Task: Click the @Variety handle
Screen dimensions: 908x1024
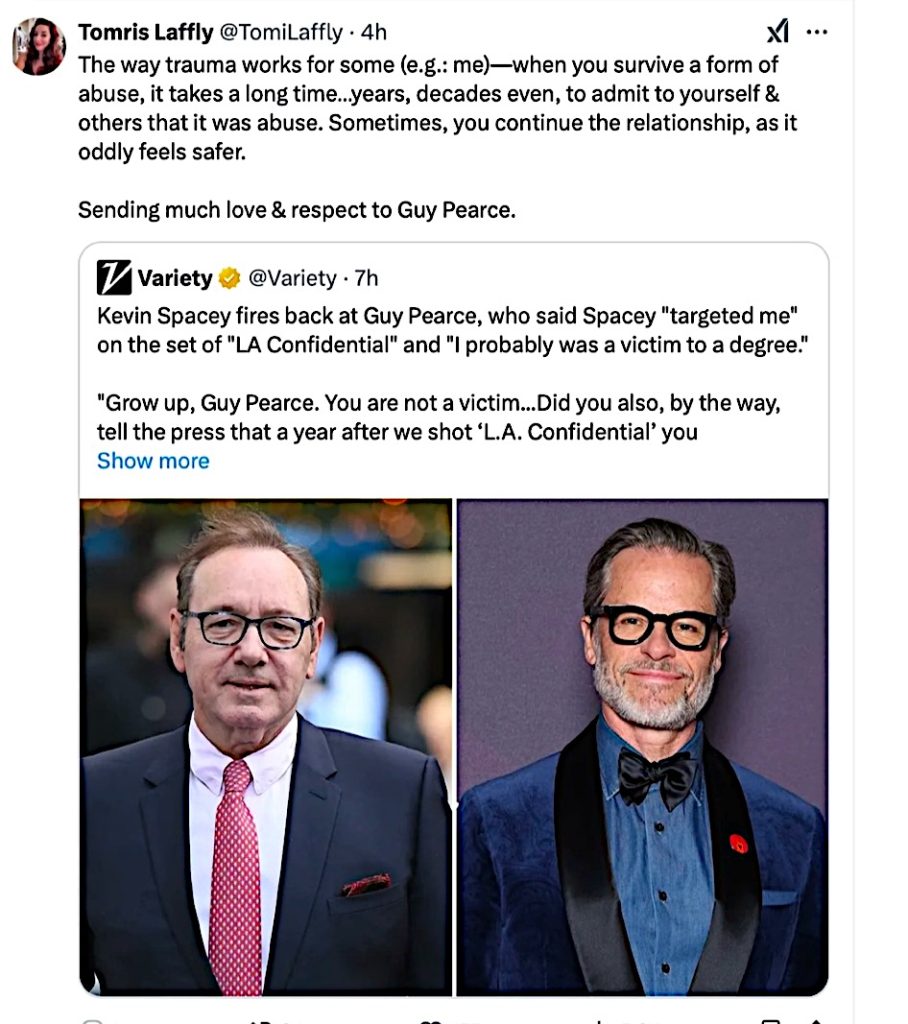Action: [x=291, y=277]
